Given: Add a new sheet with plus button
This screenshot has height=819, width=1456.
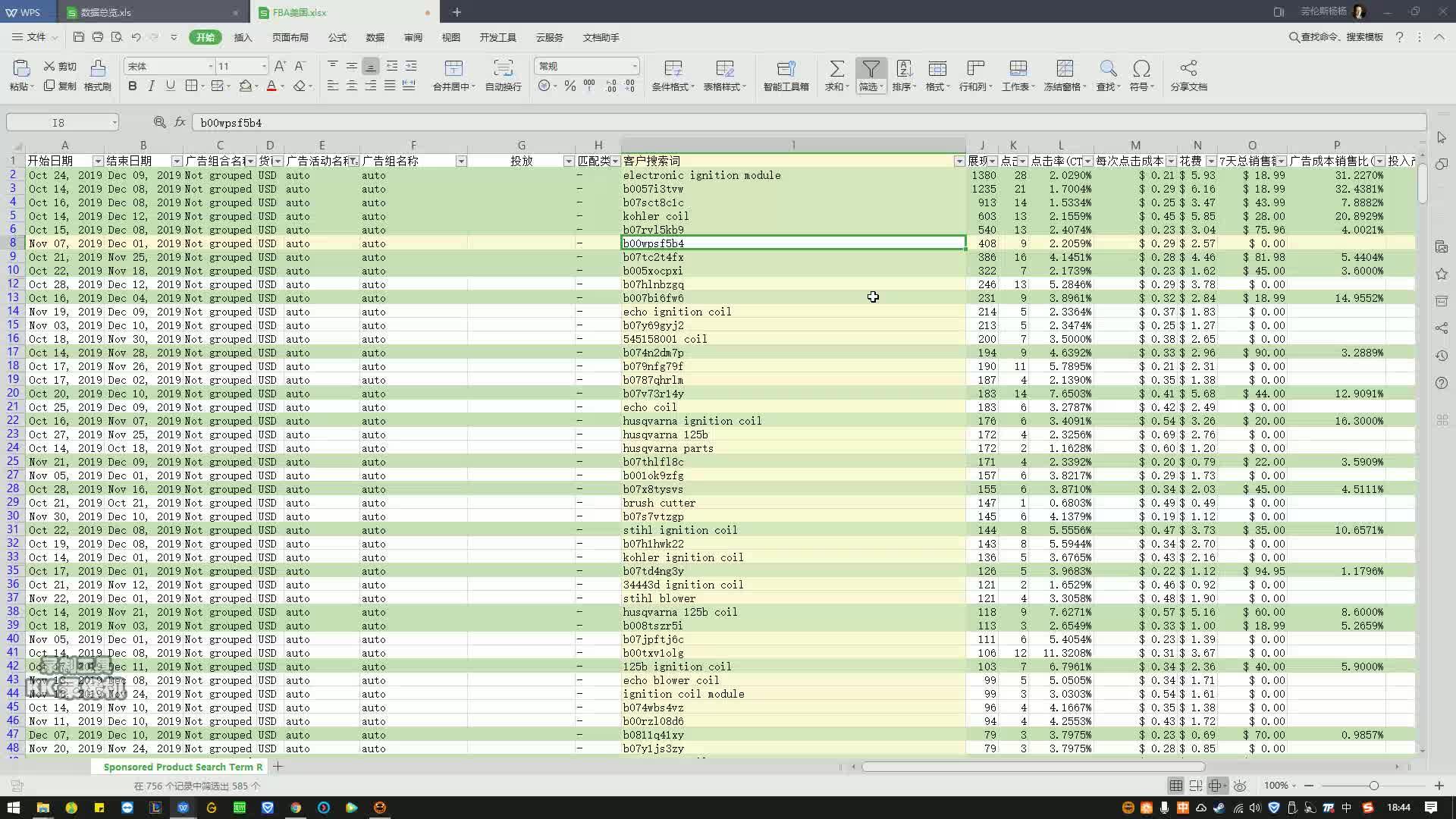Looking at the screenshot, I should tap(278, 767).
